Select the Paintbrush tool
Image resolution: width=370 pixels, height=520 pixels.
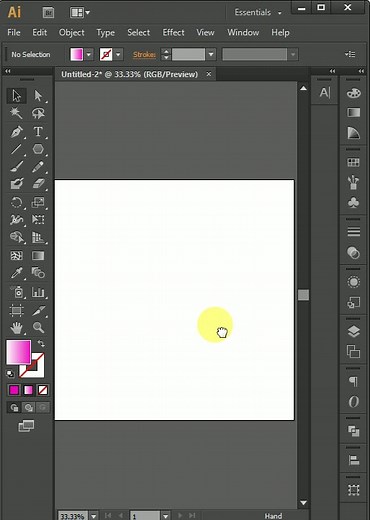coord(16,166)
